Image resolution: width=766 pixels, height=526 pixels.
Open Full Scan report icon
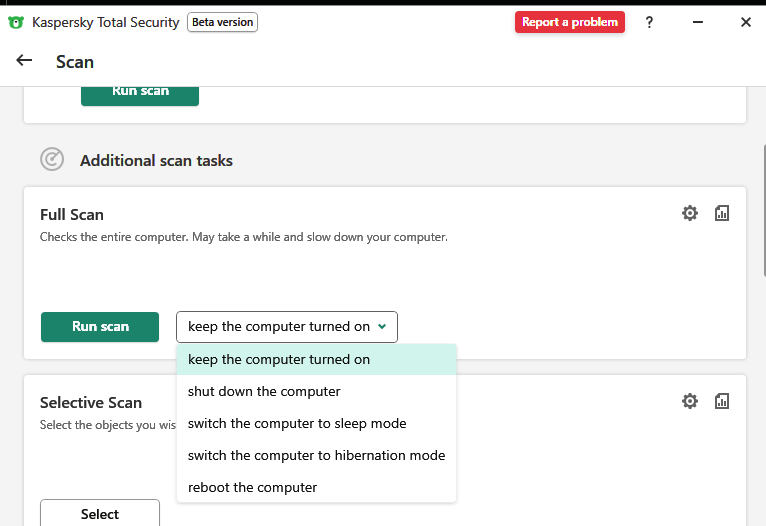[x=722, y=213]
